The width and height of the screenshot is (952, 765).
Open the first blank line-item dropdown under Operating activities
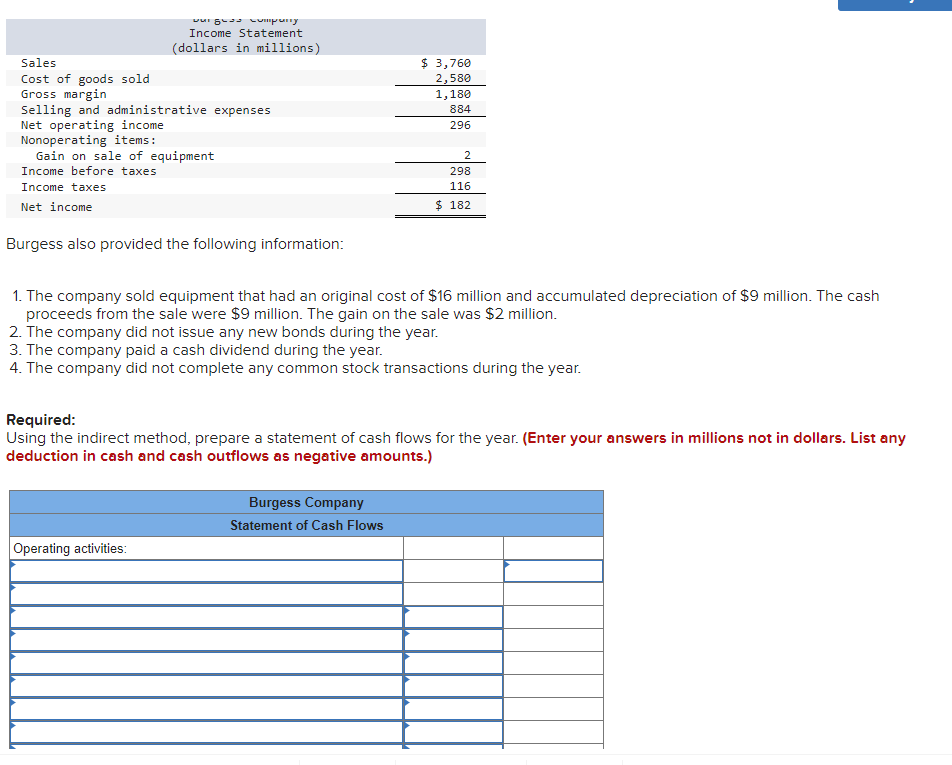[206, 571]
